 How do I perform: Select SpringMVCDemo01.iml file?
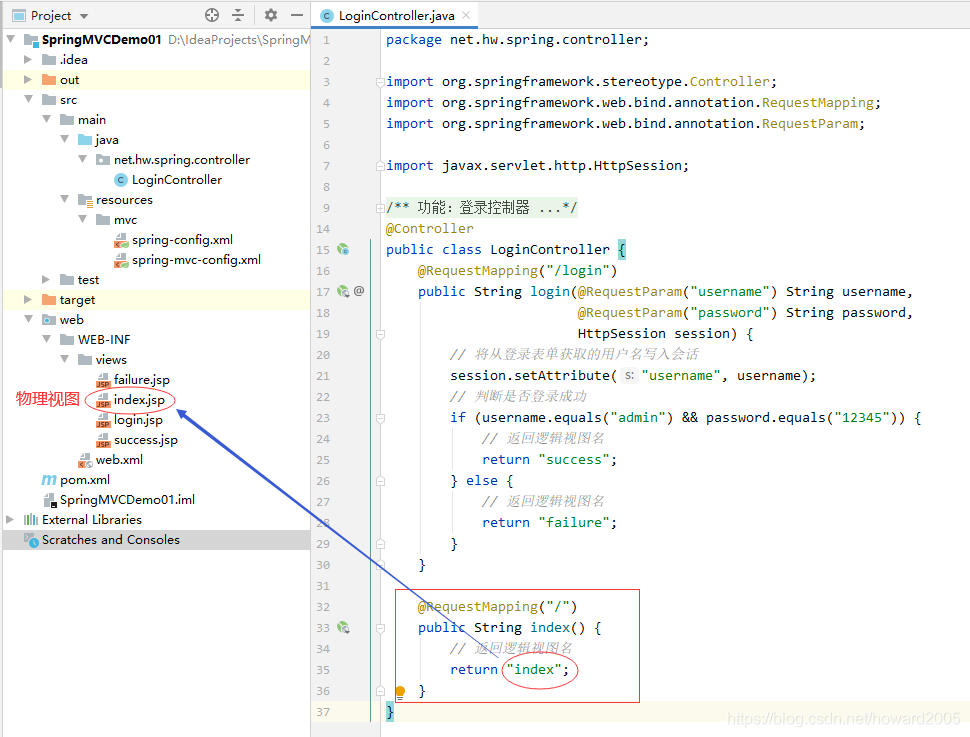click(x=127, y=499)
